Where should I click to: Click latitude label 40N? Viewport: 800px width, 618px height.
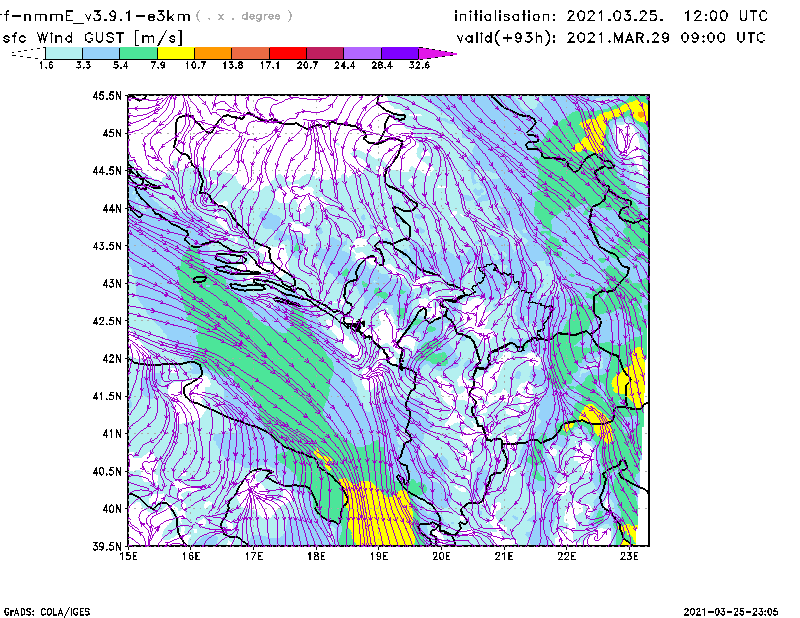pos(112,509)
